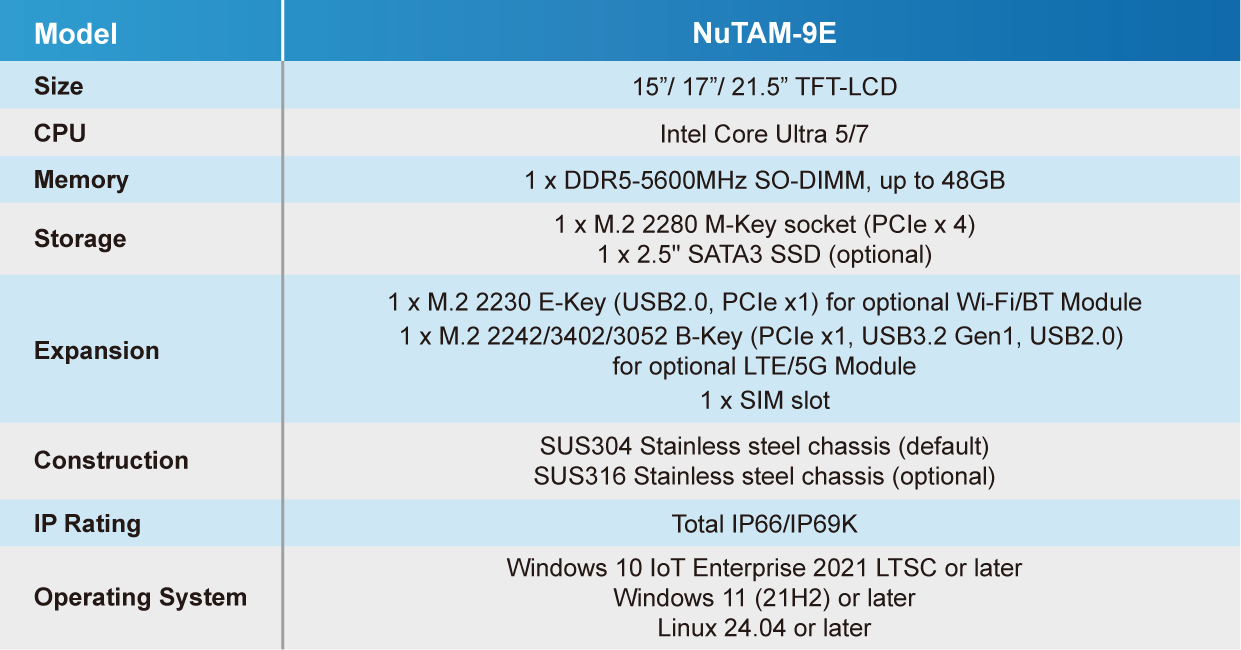Click the Total IP66/IP69K rating value

click(764, 524)
